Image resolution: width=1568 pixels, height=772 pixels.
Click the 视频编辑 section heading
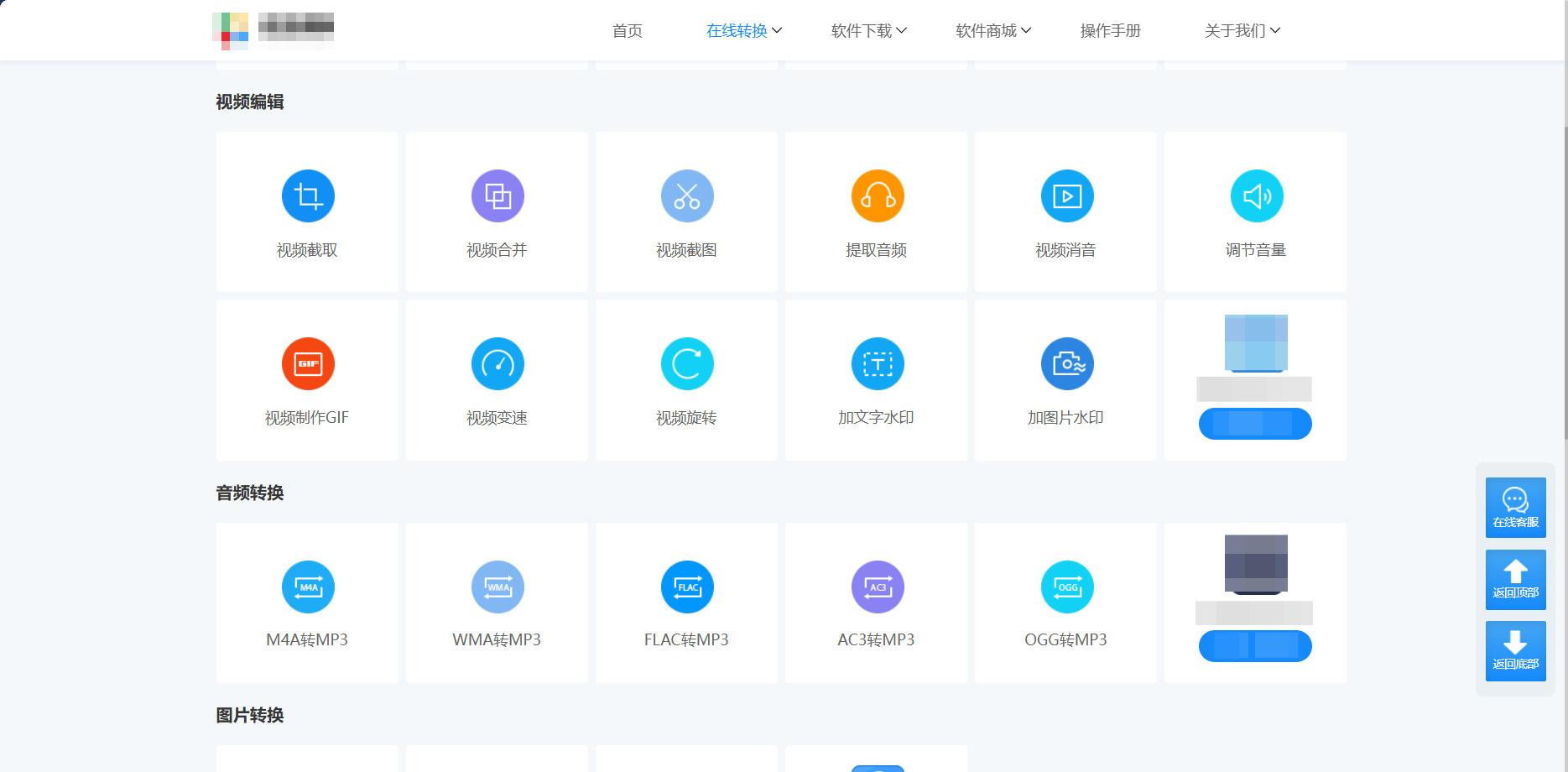coord(250,102)
